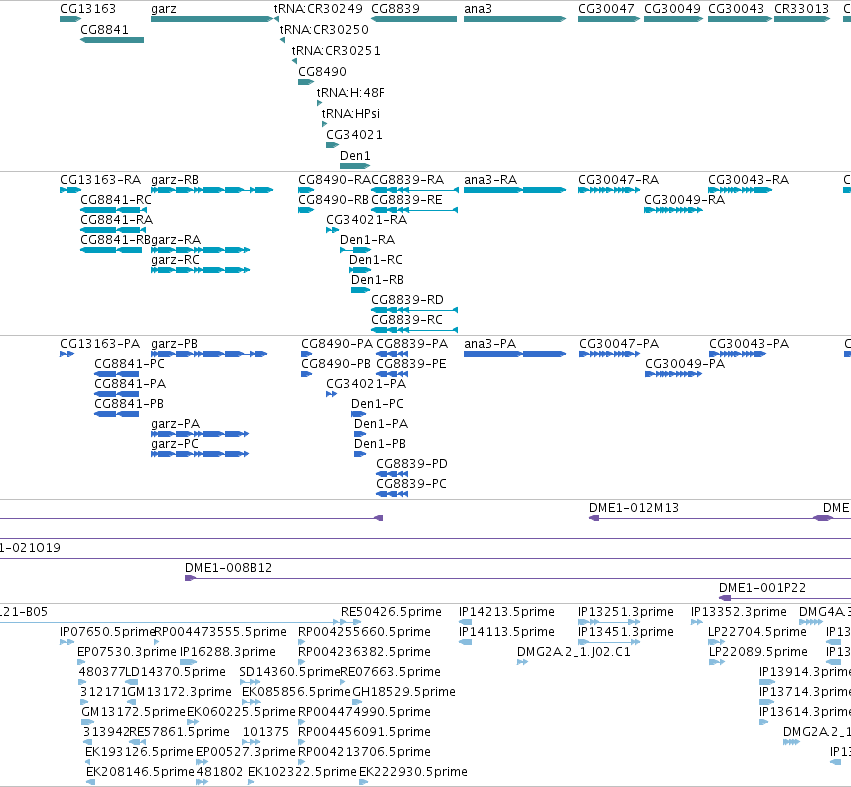Open the GH18529.5prime EST

[357, 702]
